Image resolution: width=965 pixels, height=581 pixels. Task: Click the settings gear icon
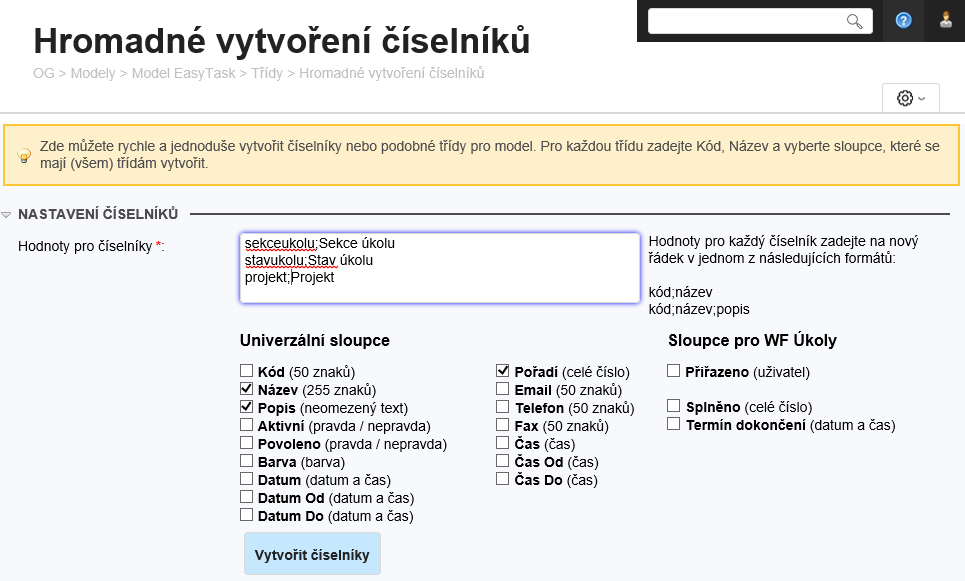click(905, 98)
